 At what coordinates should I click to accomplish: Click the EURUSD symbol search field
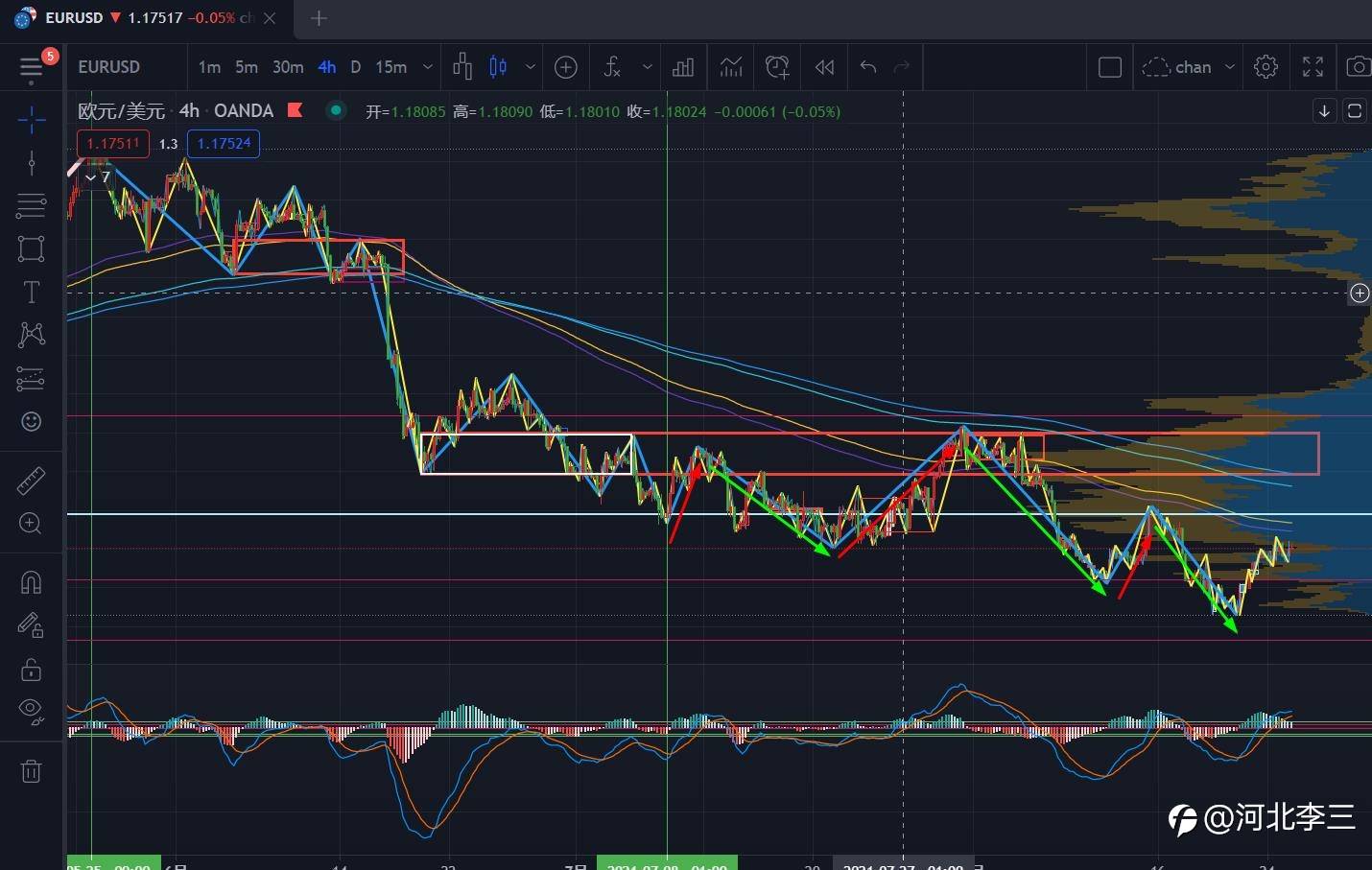[x=109, y=67]
